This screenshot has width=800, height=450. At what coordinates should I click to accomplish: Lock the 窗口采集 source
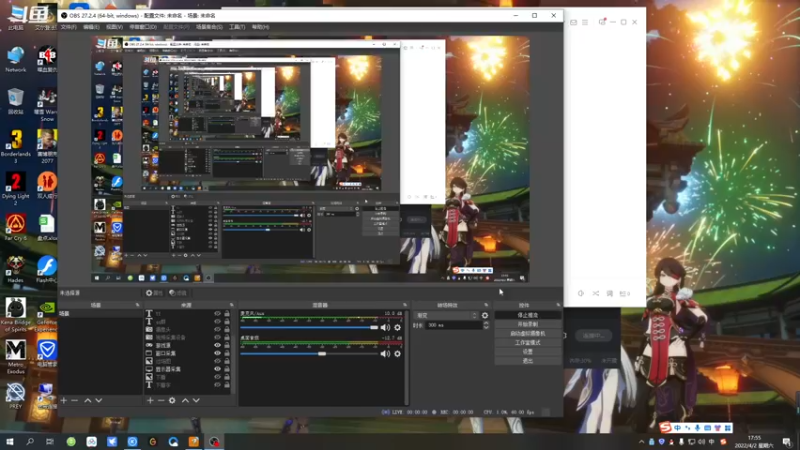tap(227, 353)
